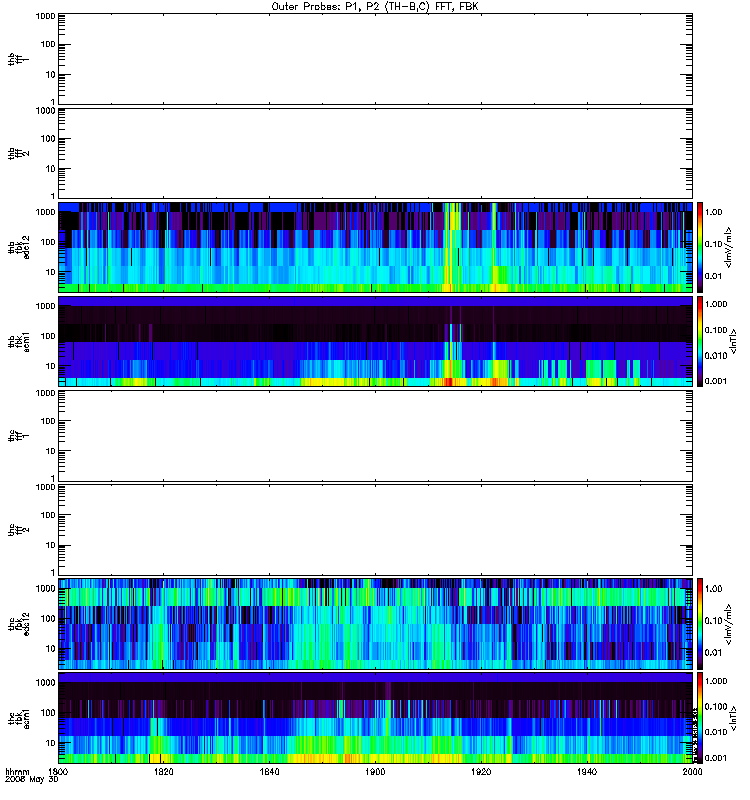Click the 'thc fbk scm1' y-axis title
The height and width of the screenshot is (800, 750).
click(x=19, y=718)
